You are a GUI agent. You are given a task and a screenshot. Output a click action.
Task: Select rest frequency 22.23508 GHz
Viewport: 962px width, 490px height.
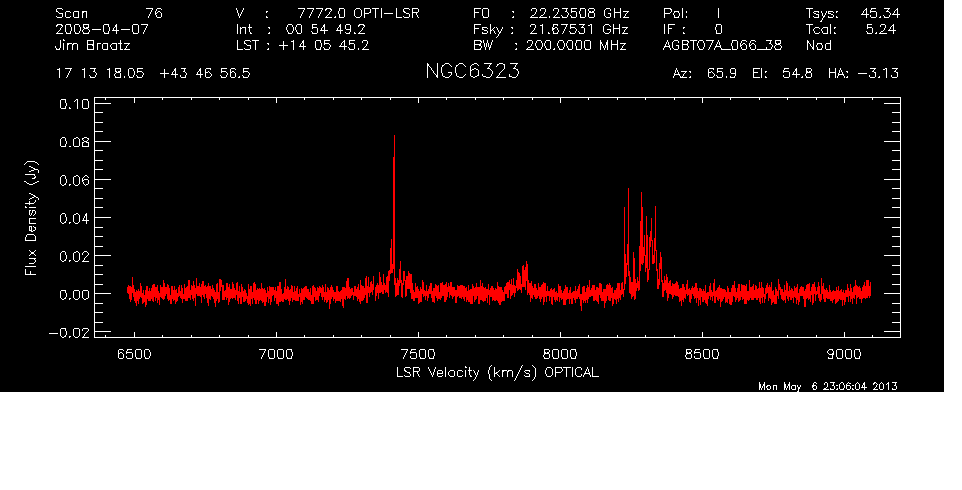click(579, 13)
